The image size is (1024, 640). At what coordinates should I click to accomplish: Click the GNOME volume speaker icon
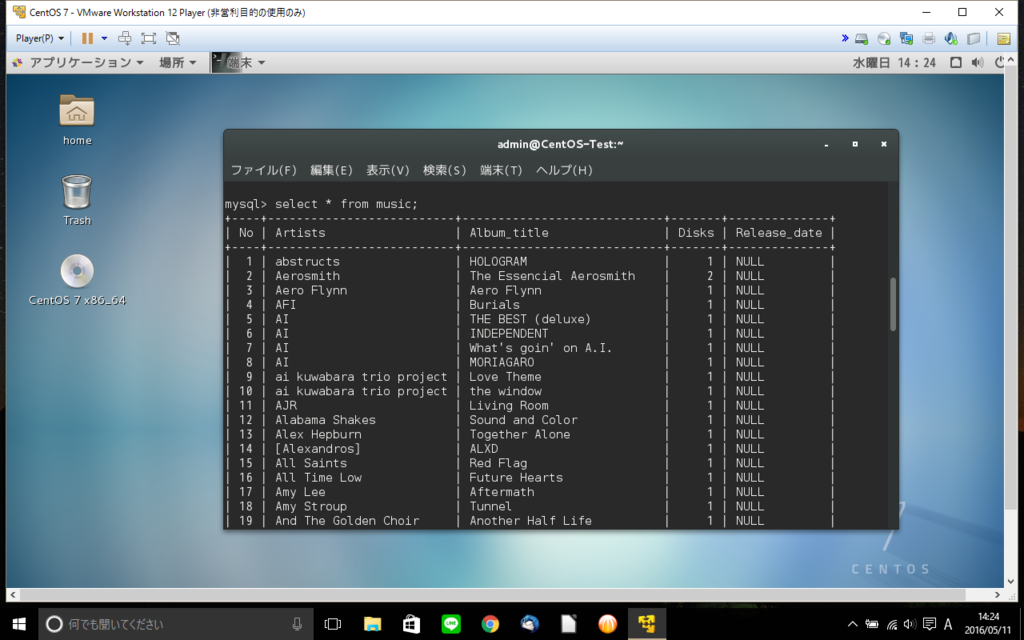coord(978,63)
